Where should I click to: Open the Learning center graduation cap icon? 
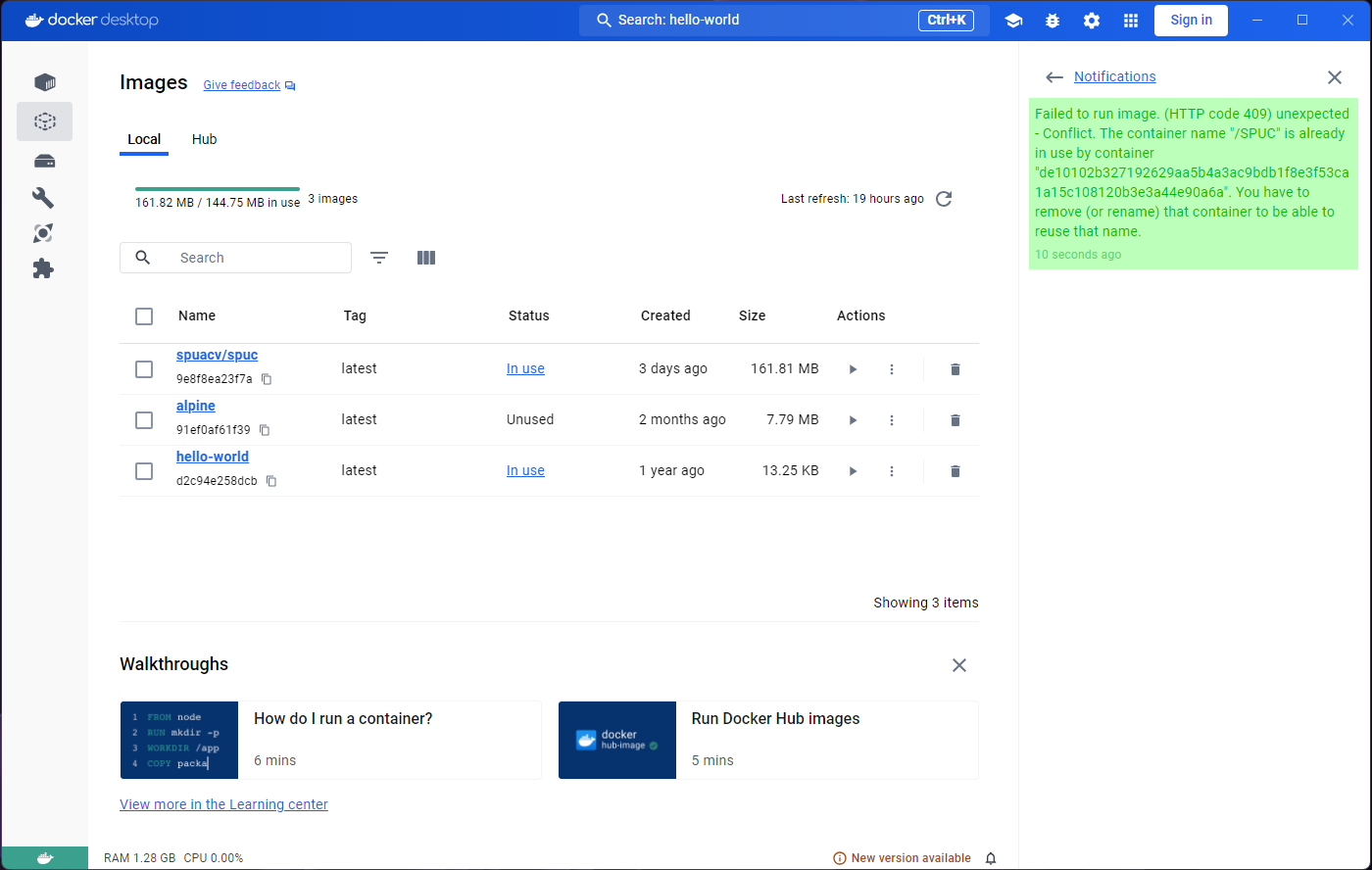point(1013,21)
